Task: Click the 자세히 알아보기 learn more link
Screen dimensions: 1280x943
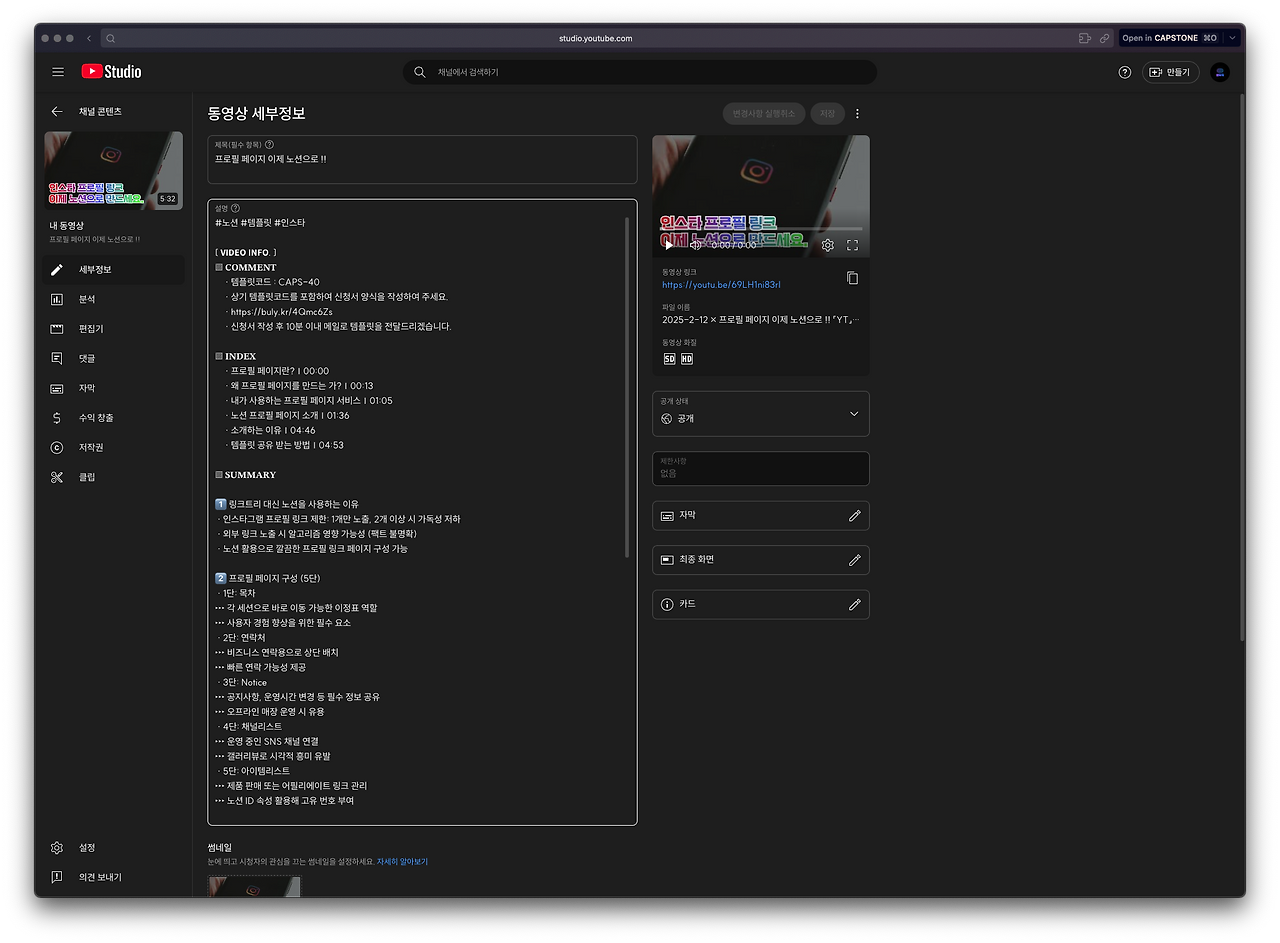Action: point(402,862)
